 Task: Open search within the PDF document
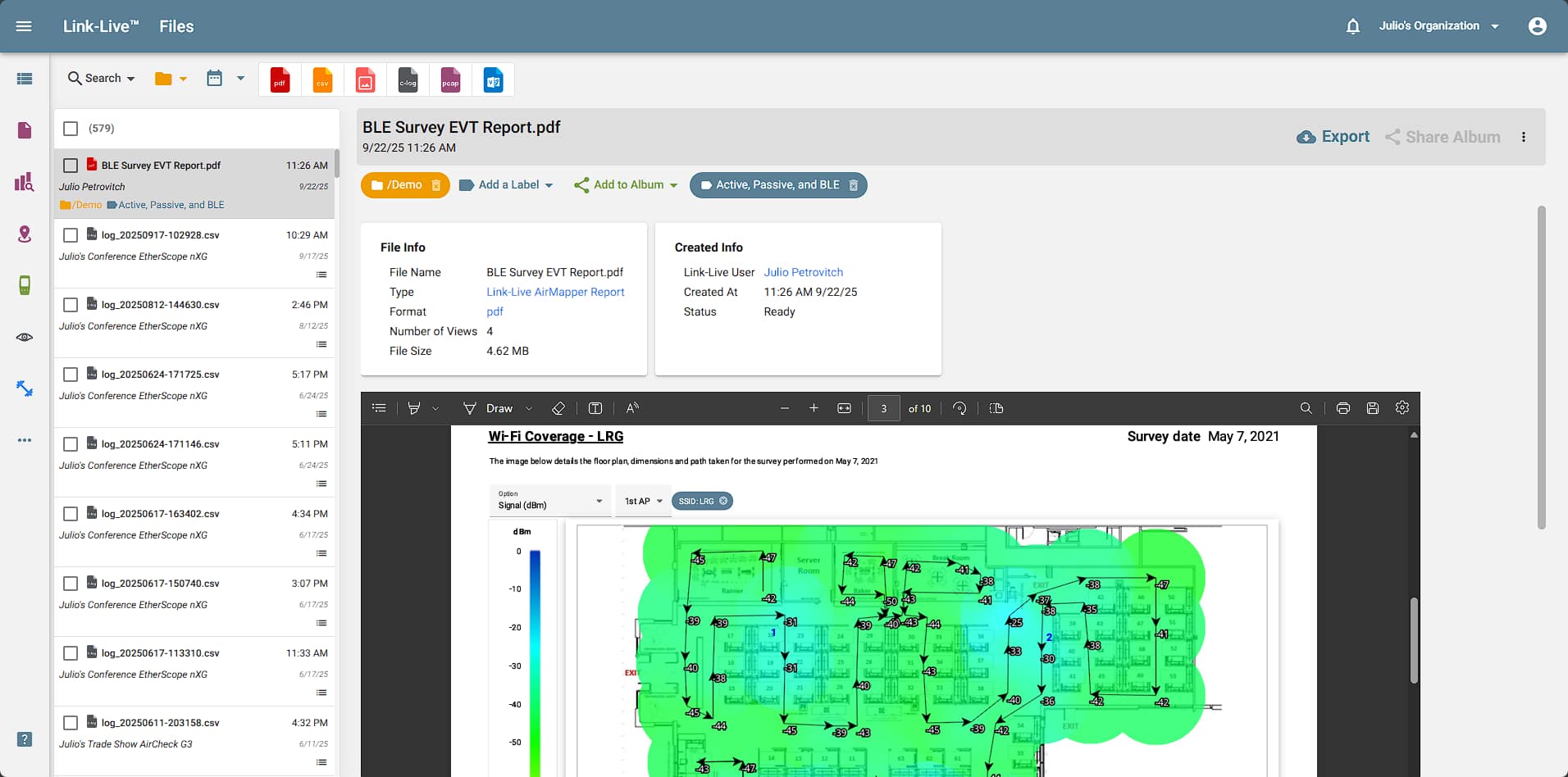click(1306, 407)
